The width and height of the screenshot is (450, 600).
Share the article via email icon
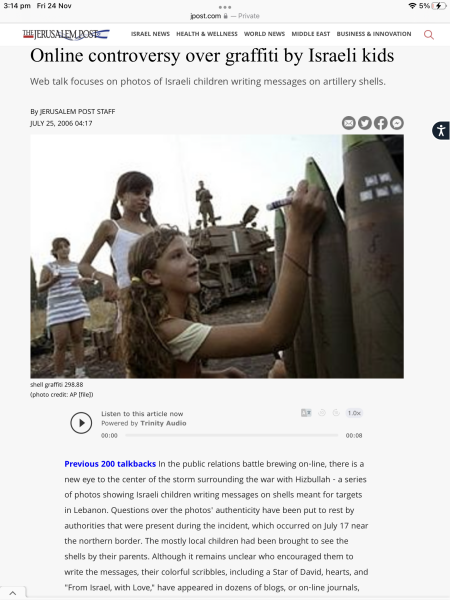pos(349,123)
